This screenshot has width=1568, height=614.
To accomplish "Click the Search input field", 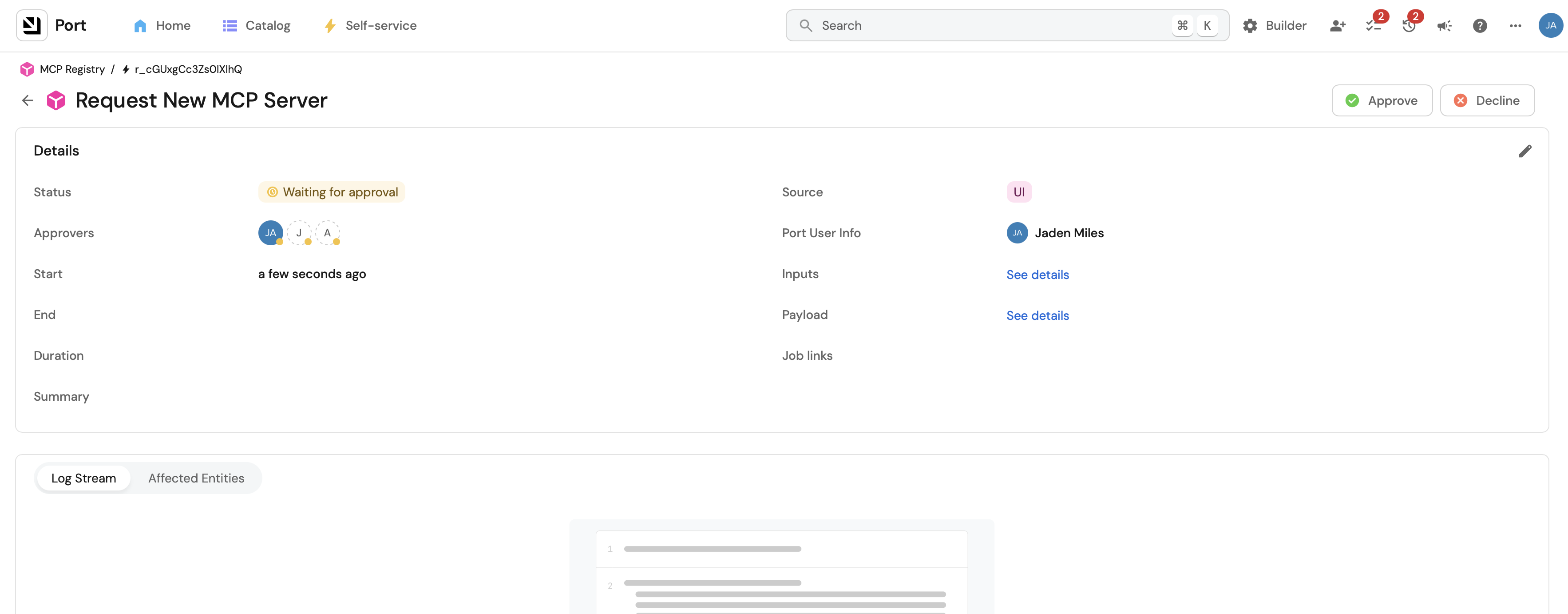I will click(986, 26).
